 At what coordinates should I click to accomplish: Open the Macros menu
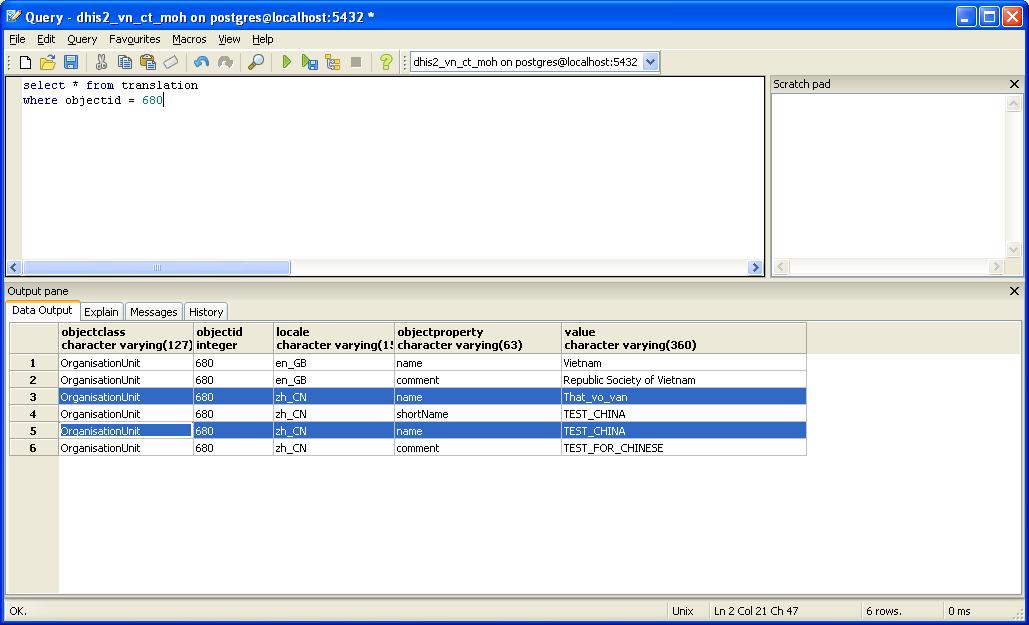[x=189, y=39]
